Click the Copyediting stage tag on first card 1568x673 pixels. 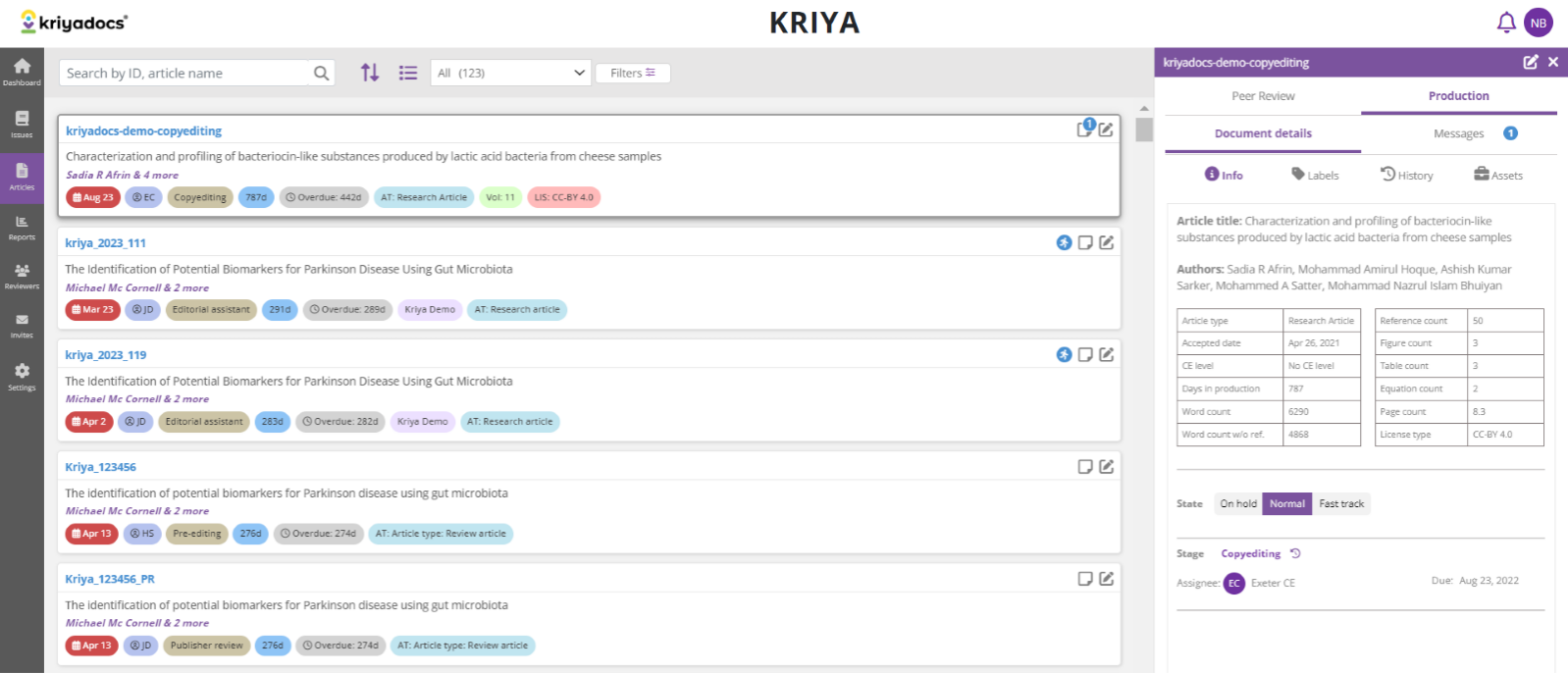click(x=200, y=197)
